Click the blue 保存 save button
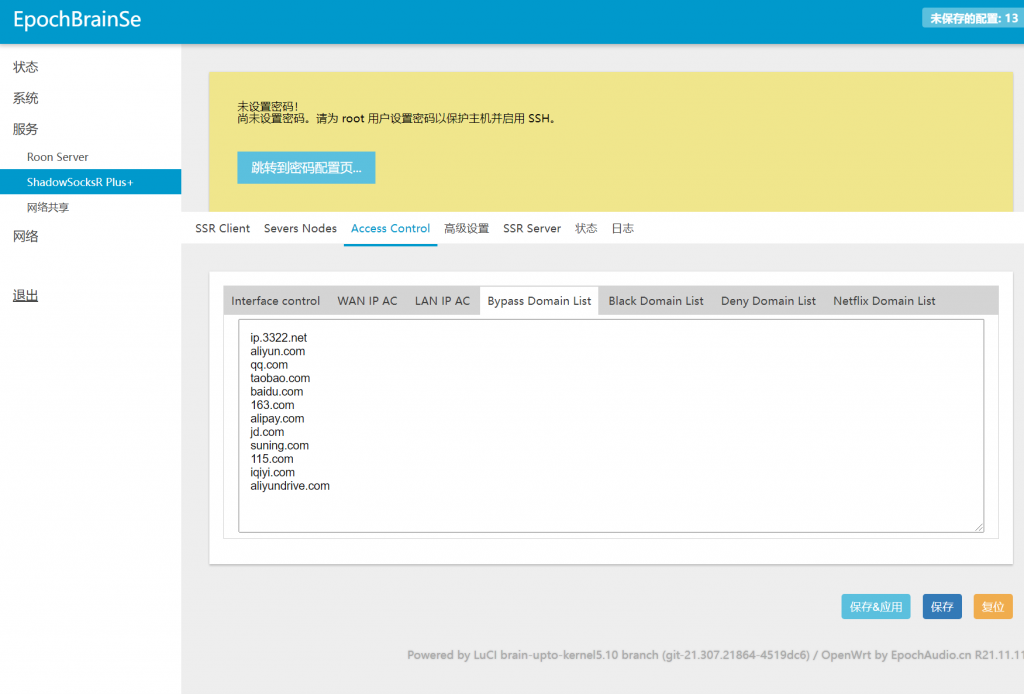This screenshot has height=694, width=1024. [942, 607]
